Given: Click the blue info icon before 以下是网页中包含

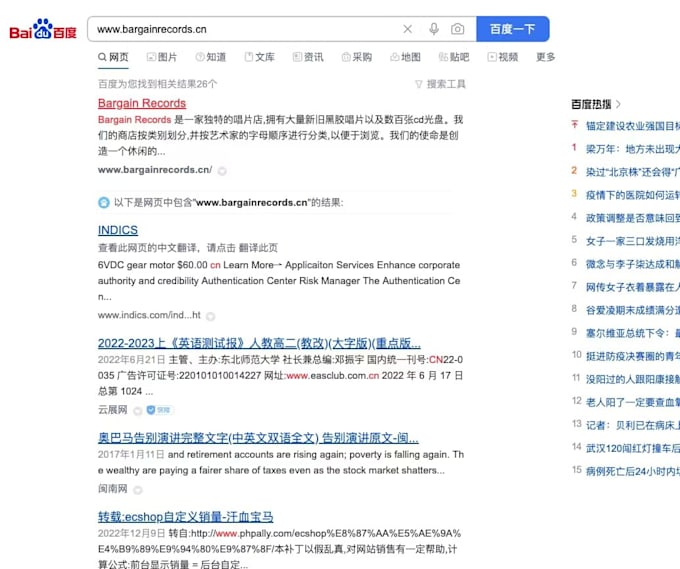Looking at the screenshot, I should click(104, 203).
